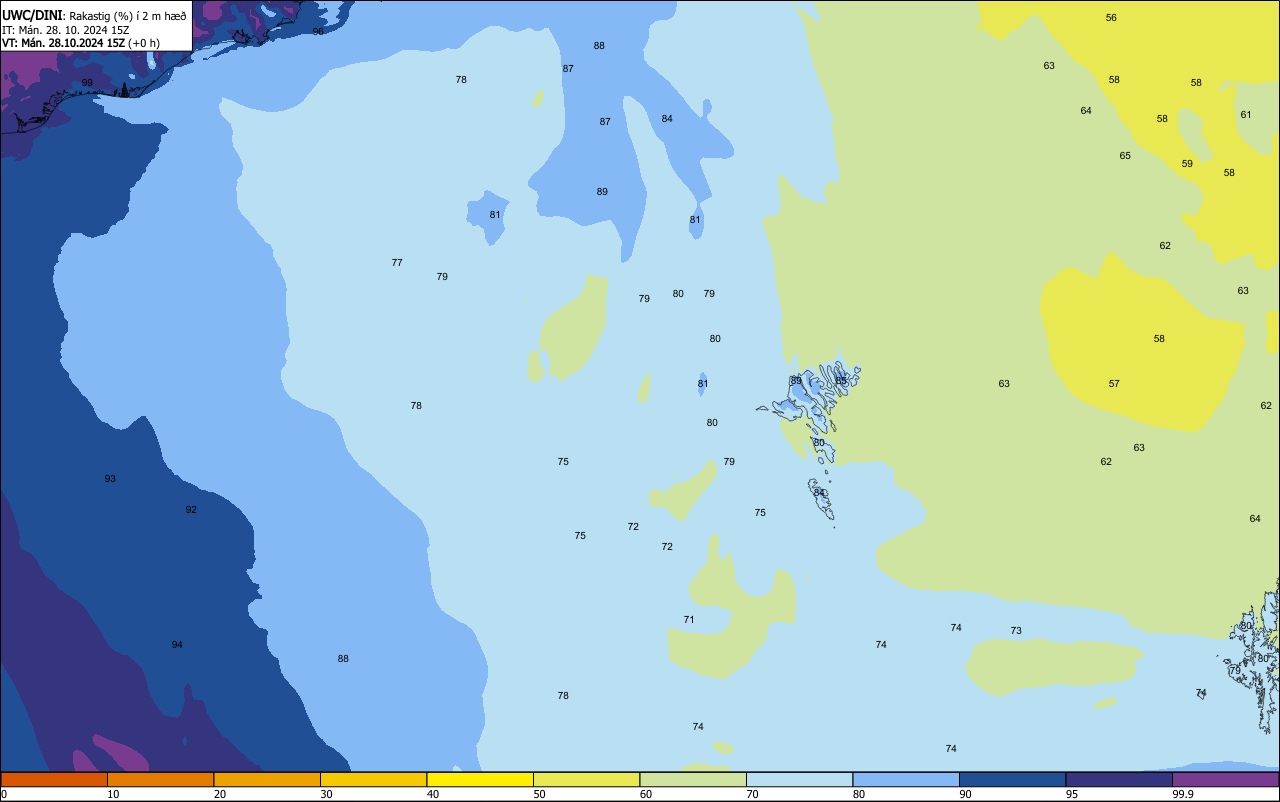This screenshot has height=802, width=1280.
Task: Click the dark blue 90–95 legend swatch
Action: [x=1012, y=779]
